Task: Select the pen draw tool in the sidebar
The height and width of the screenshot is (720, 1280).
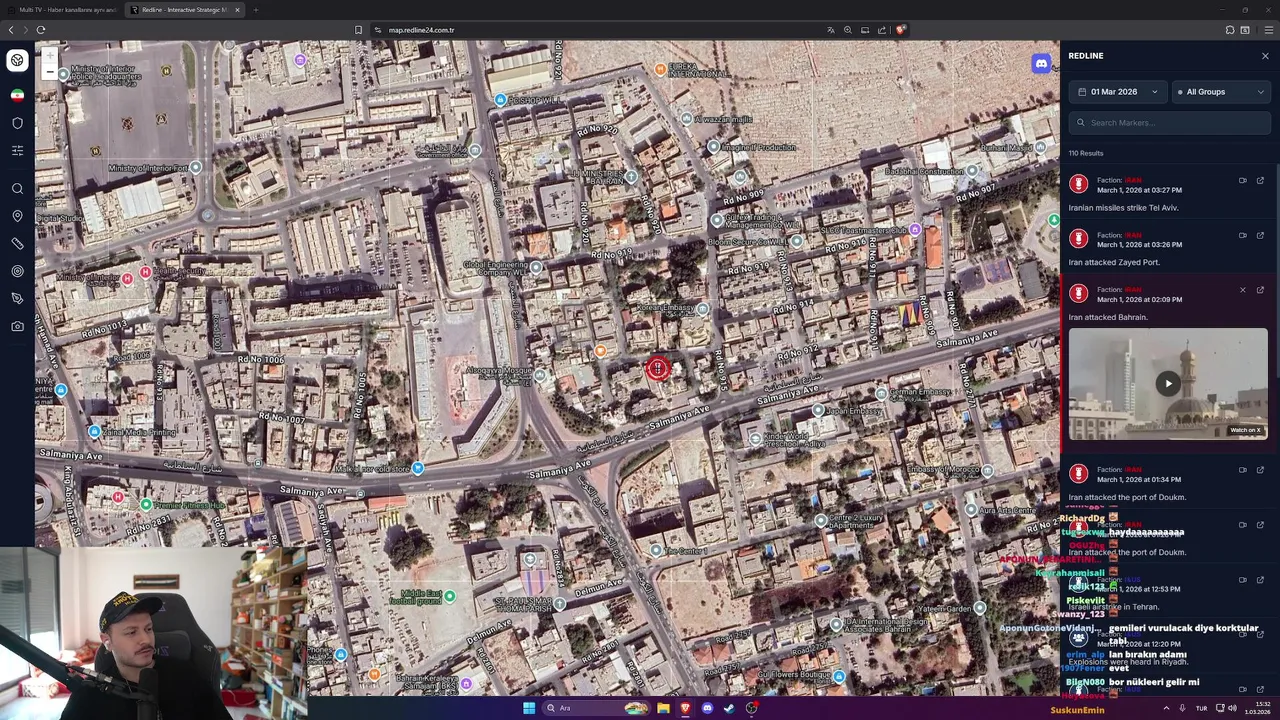Action: tap(17, 298)
